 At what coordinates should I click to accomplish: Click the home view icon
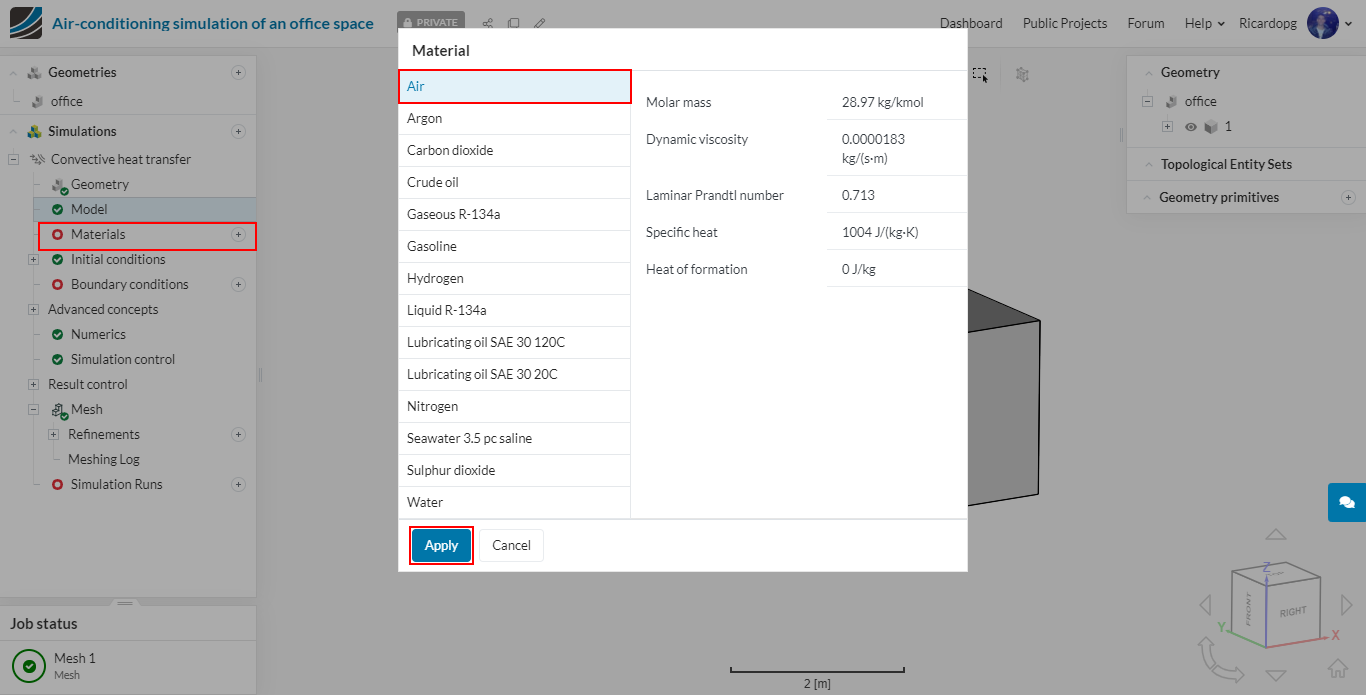[x=1337, y=668]
